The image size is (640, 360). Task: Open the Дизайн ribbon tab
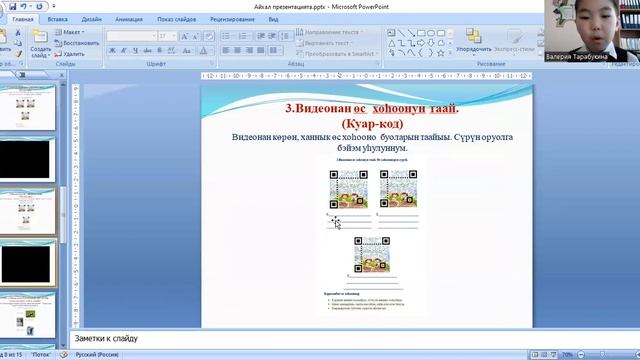click(91, 19)
